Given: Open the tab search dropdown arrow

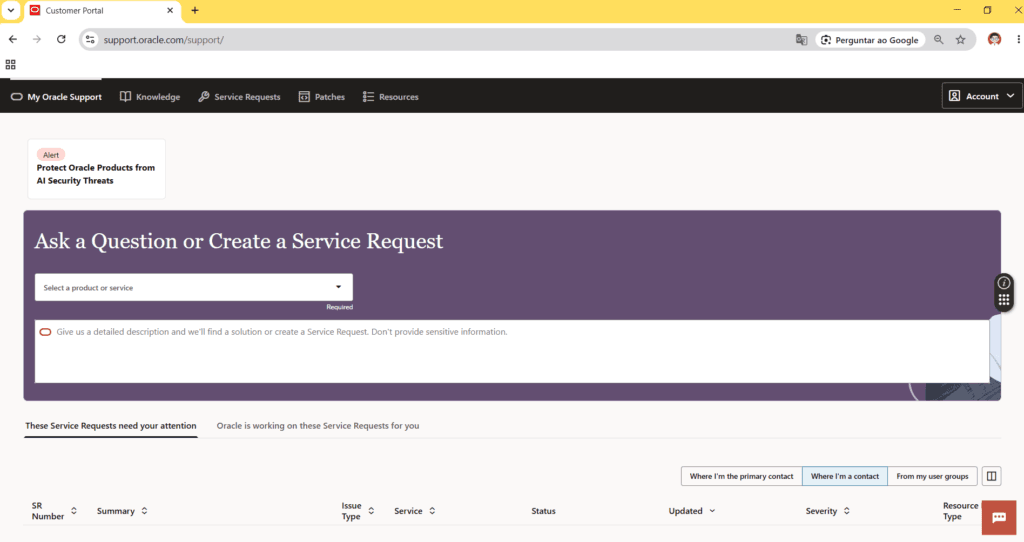Looking at the screenshot, I should pos(11,10).
